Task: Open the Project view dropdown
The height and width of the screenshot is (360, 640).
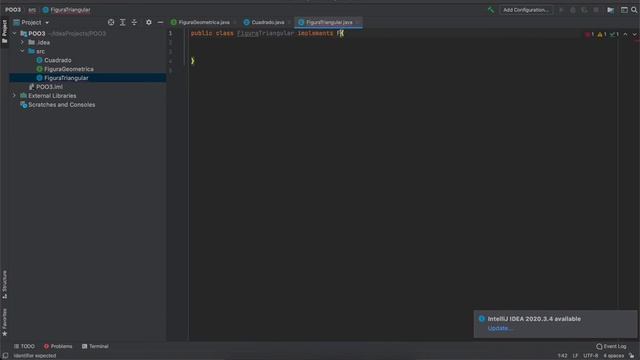Action: click(x=31, y=22)
